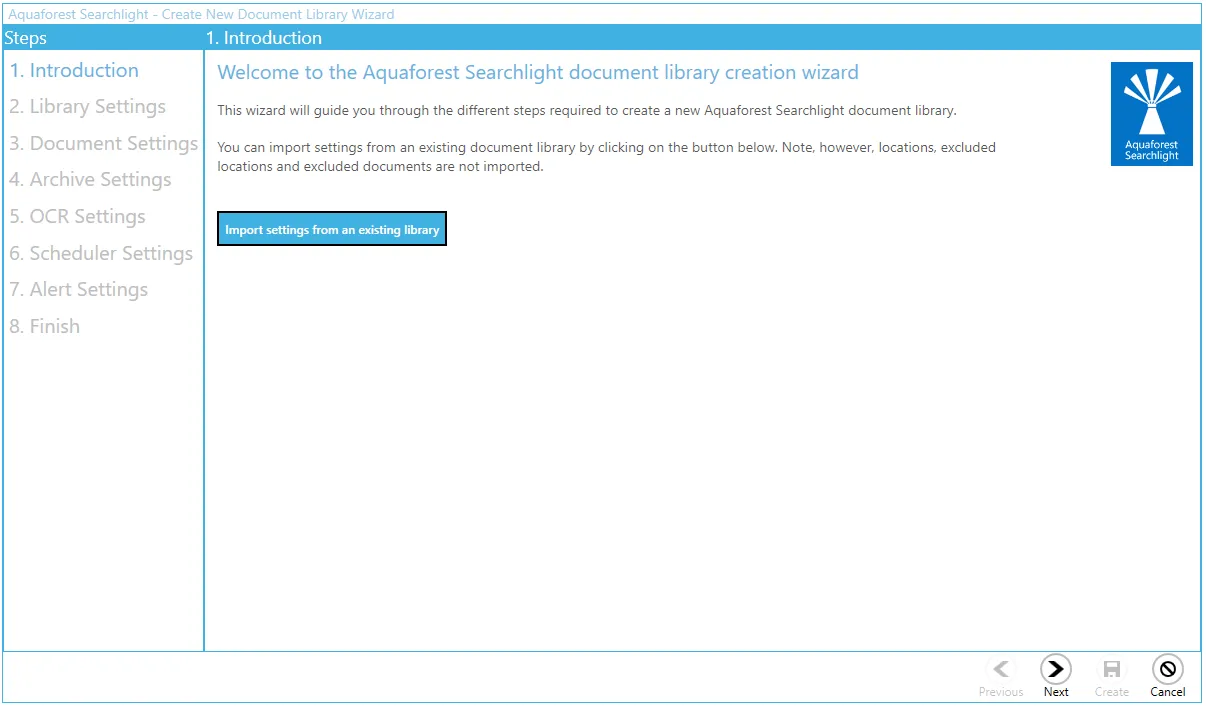Image resolution: width=1206 pixels, height=706 pixels.
Task: Open the Document Settings step
Action: click(x=104, y=144)
